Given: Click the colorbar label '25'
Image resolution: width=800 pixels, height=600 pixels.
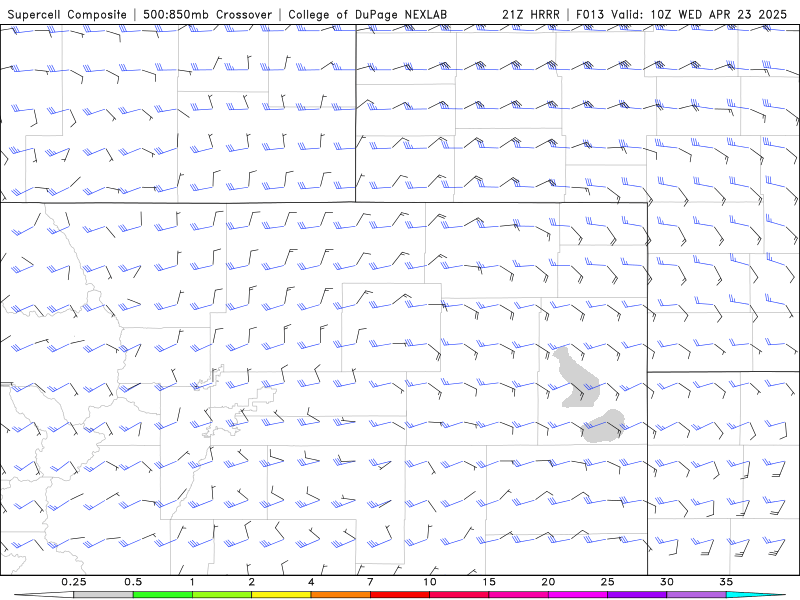Looking at the screenshot, I should click(608, 582).
